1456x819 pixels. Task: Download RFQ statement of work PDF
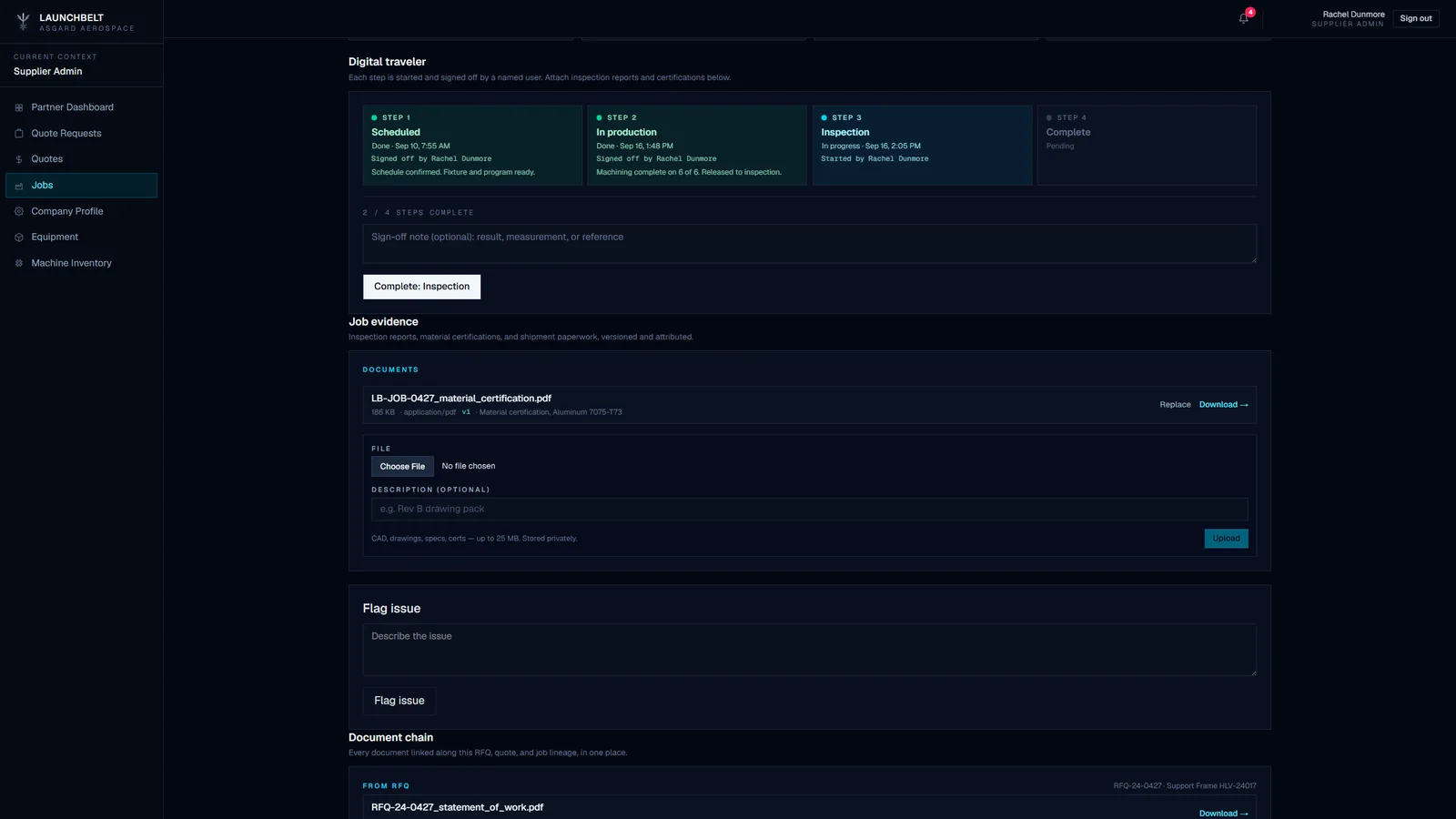coord(1223,813)
